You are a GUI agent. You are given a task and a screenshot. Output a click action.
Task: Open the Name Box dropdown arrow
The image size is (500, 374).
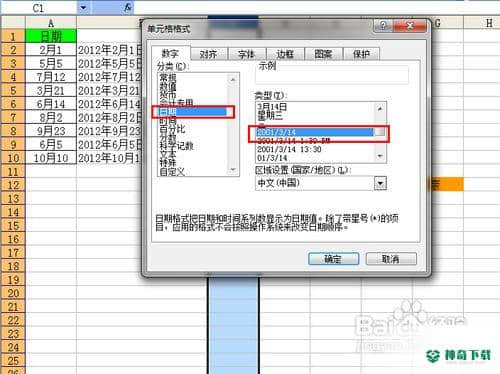[84, 8]
